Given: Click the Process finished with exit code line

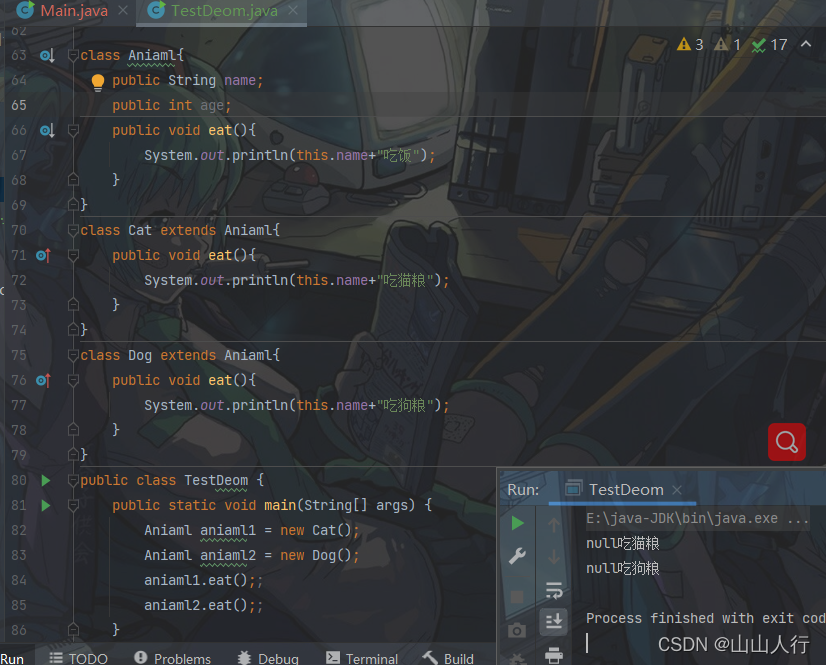Looking at the screenshot, I should tap(706, 618).
